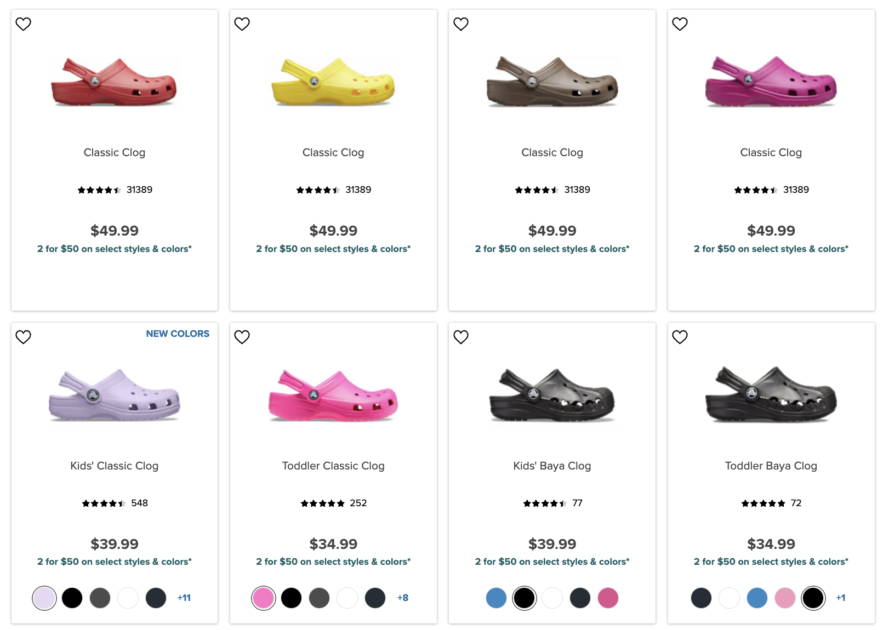
Task: Select the white swatch on Toddler Baya Clog
Action: pyautogui.click(x=728, y=597)
